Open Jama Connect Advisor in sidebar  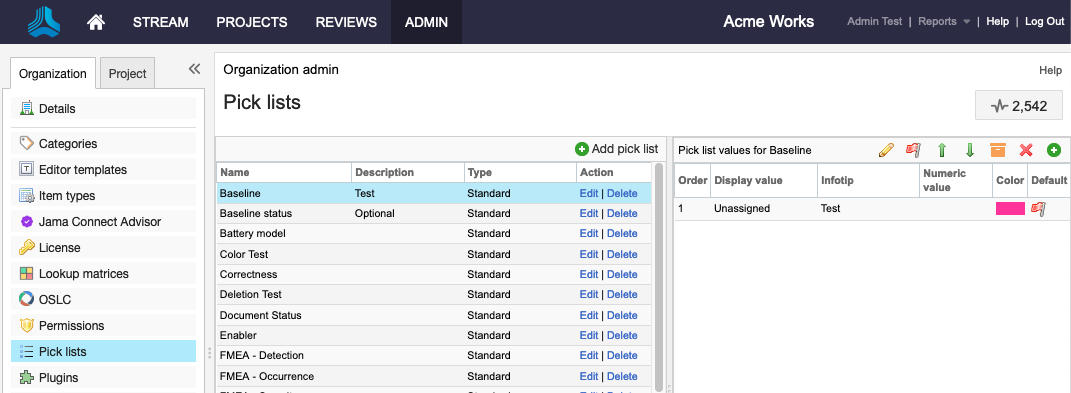pyautogui.click(x=104, y=221)
